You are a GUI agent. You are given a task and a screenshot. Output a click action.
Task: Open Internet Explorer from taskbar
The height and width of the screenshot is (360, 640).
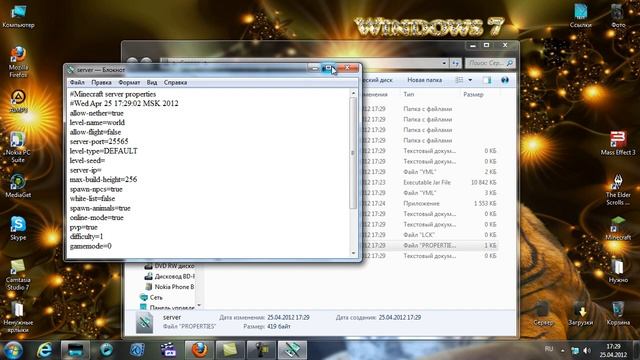(44, 350)
